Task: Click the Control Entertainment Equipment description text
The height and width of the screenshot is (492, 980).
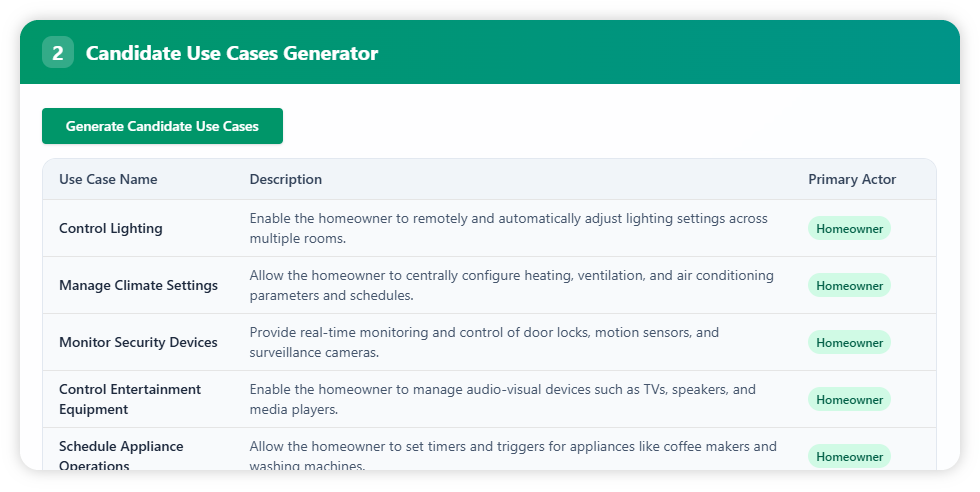Action: 502,399
